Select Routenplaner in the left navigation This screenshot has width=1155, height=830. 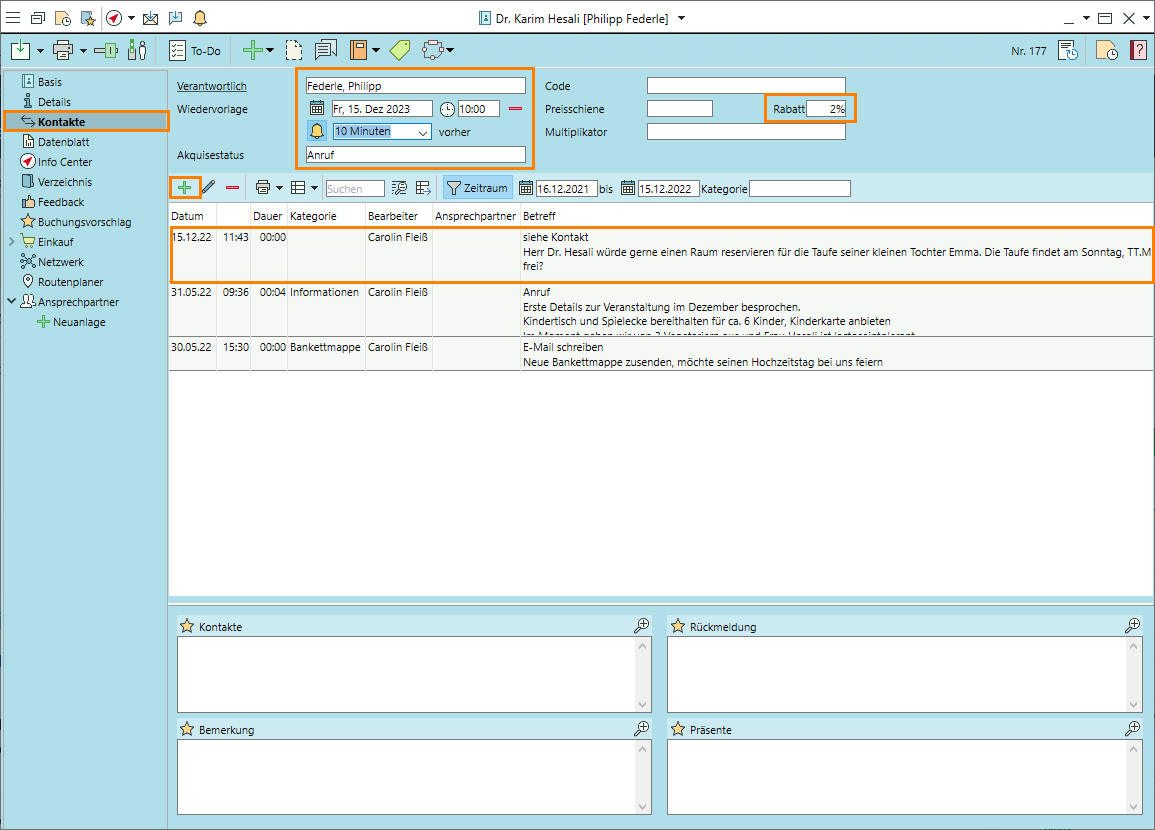(70, 282)
